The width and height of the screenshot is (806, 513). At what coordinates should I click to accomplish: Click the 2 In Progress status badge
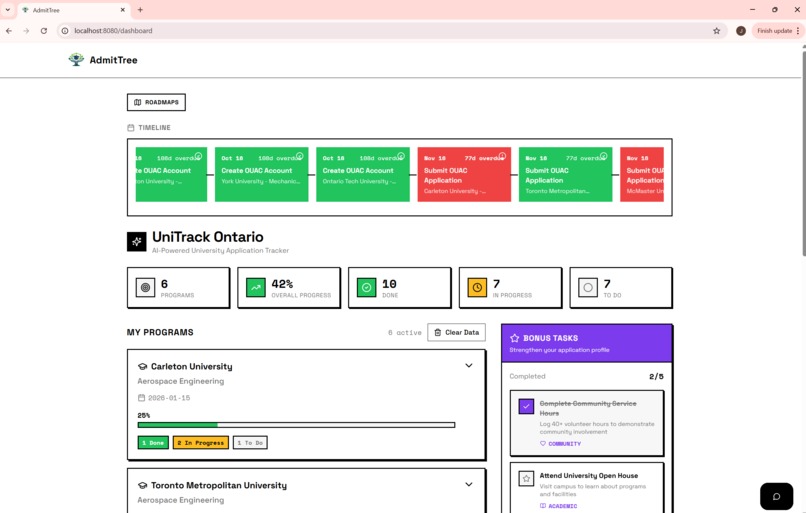click(201, 443)
